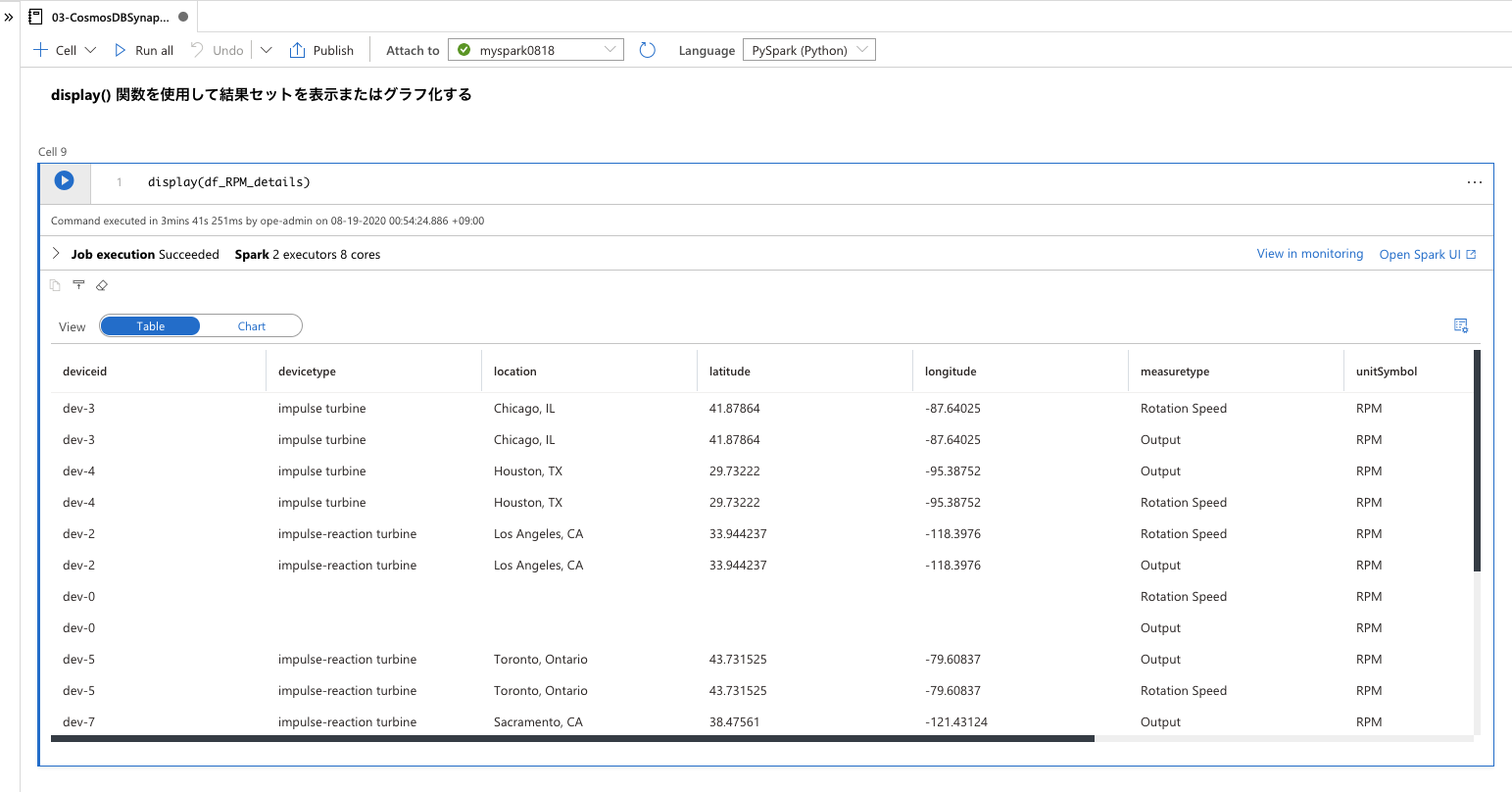Copy the cell output

[56, 285]
